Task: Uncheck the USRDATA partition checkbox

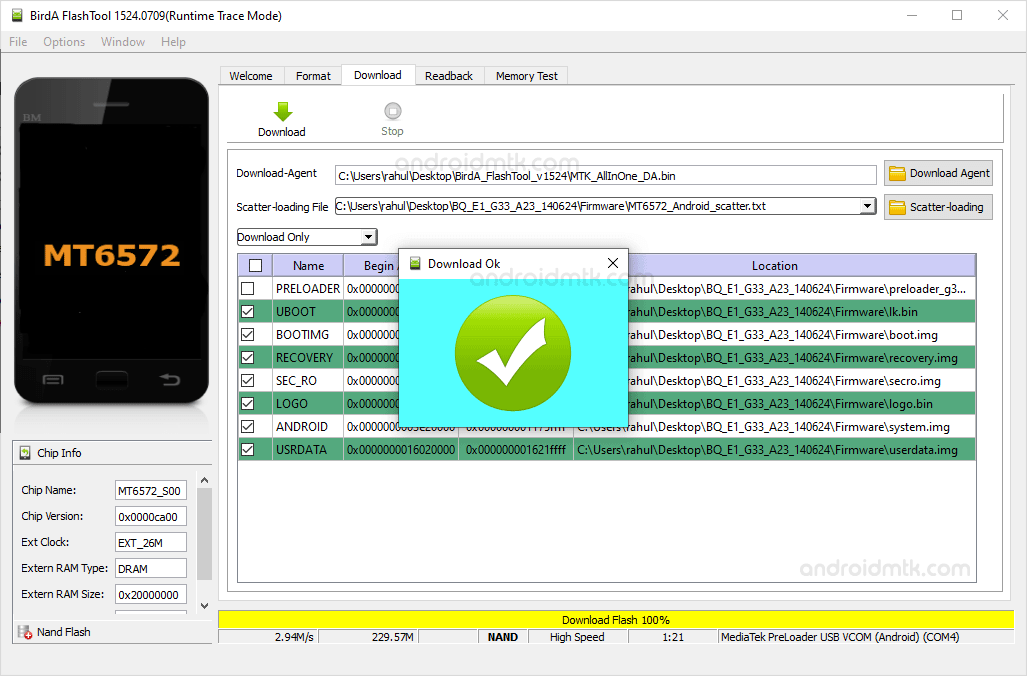Action: (x=247, y=450)
